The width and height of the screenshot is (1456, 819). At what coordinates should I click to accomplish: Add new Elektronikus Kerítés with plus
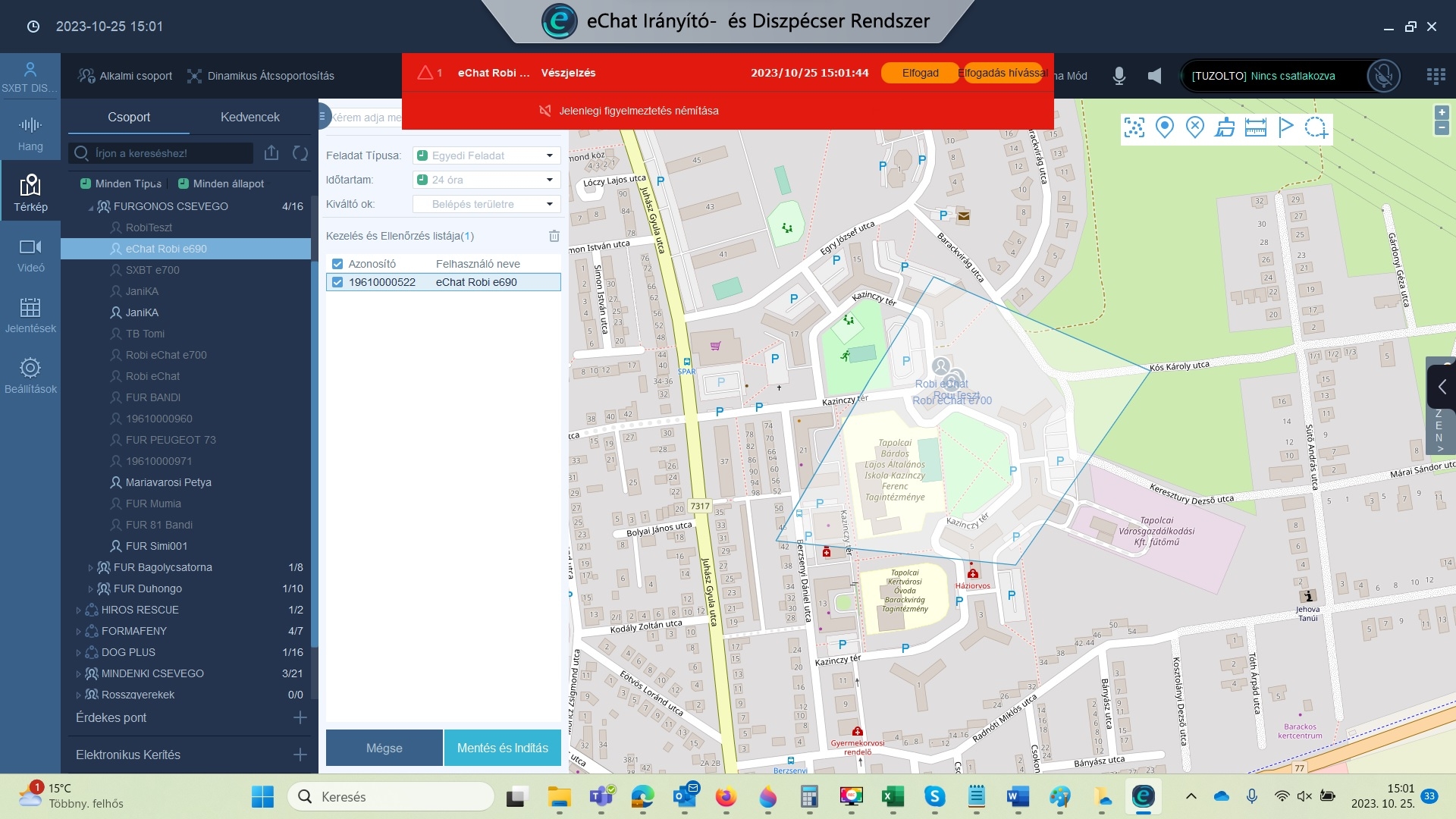tap(300, 755)
